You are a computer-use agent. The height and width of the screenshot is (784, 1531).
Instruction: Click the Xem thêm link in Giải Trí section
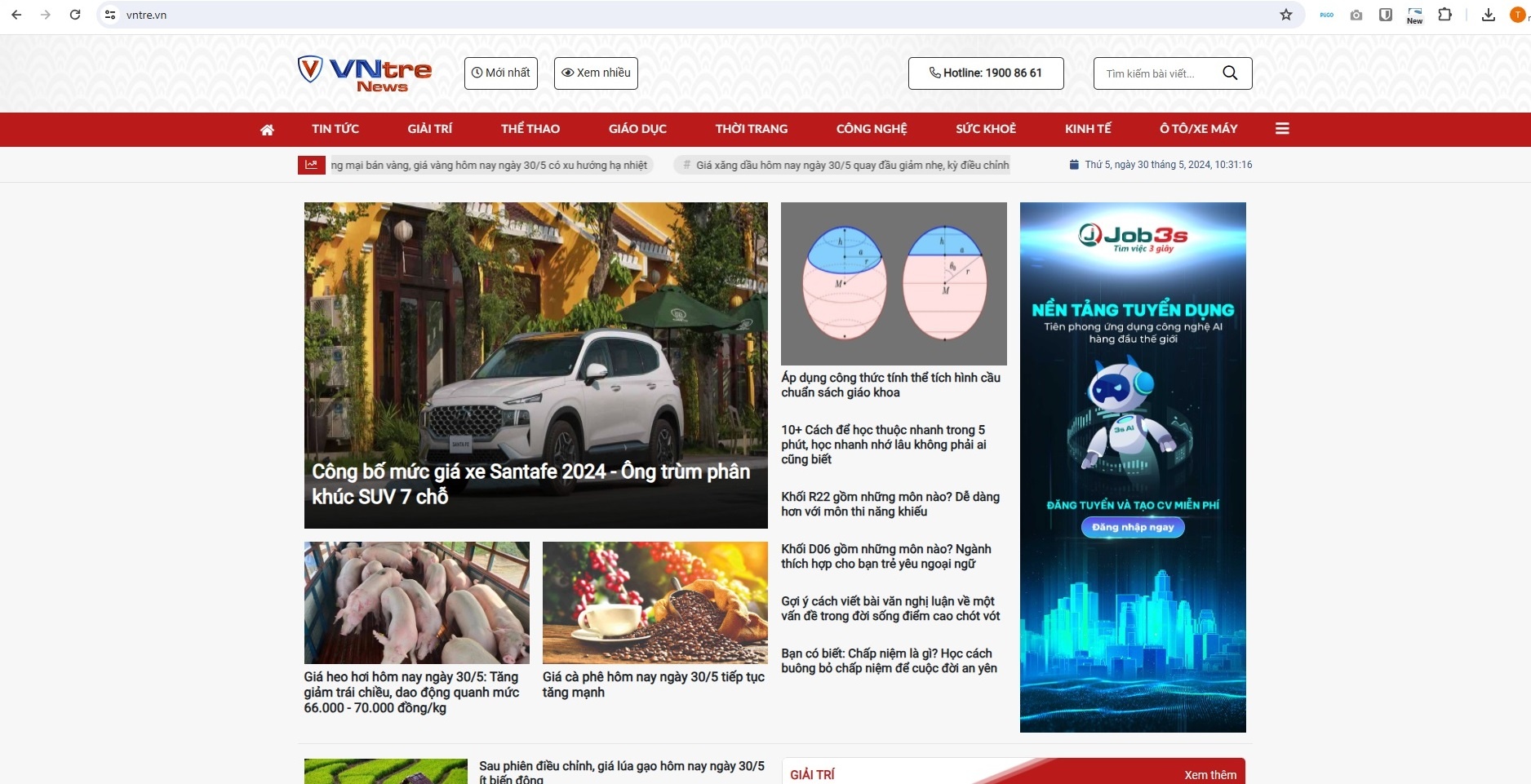(x=1210, y=774)
